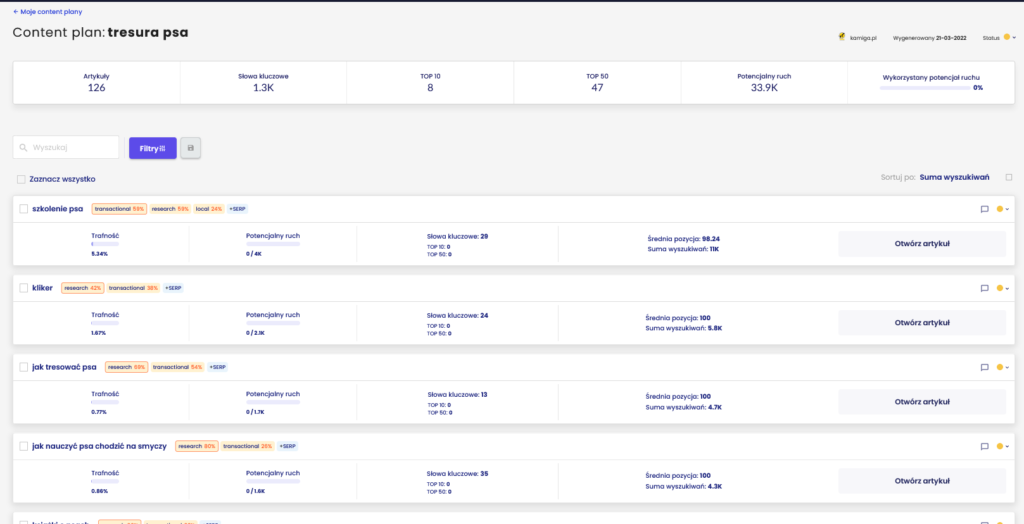The image size is (1024, 524).
Task: Check the szkolenie psa article checkbox
Action: (23, 209)
